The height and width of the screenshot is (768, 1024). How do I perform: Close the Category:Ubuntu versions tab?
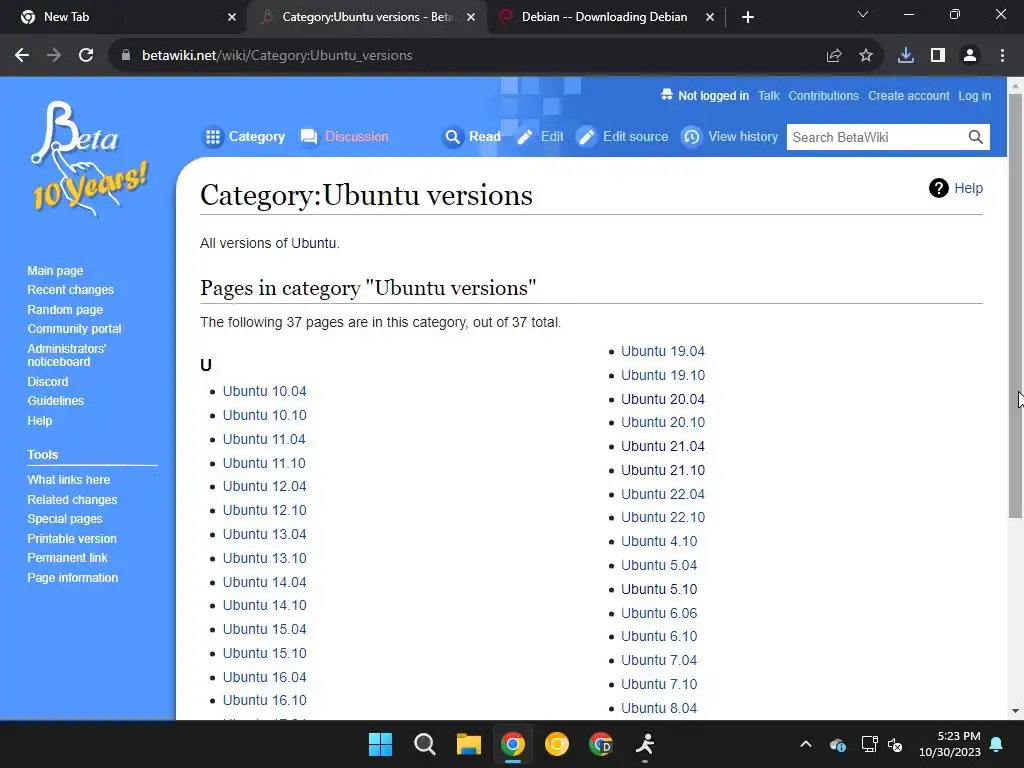point(471,18)
